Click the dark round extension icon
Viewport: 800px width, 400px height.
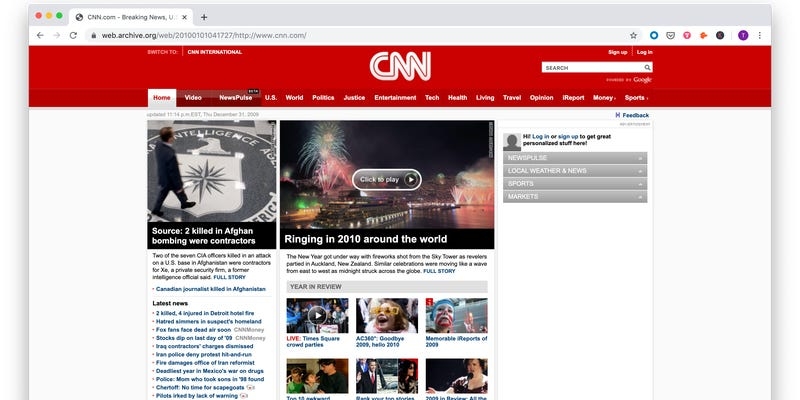(x=720, y=35)
